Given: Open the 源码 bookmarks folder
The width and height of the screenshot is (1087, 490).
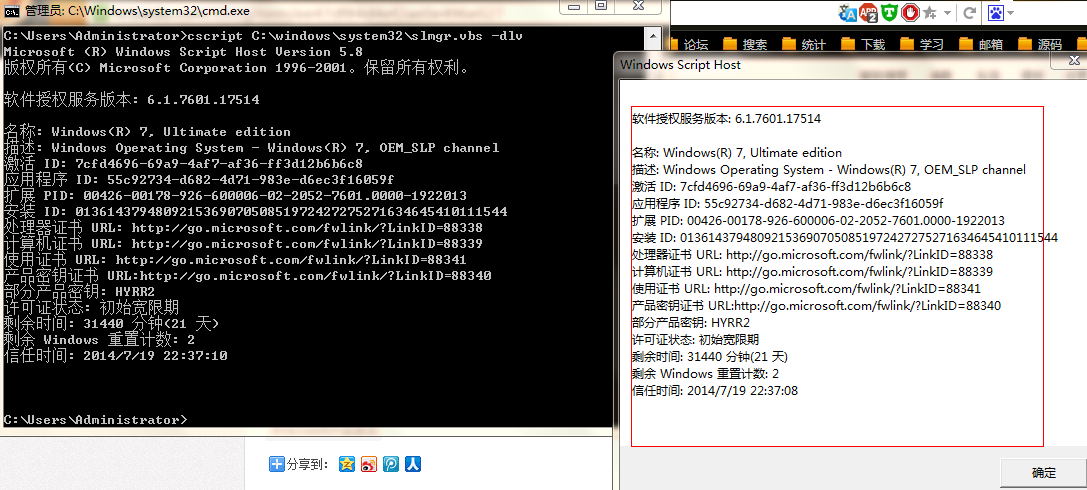Looking at the screenshot, I should (x=1040, y=44).
